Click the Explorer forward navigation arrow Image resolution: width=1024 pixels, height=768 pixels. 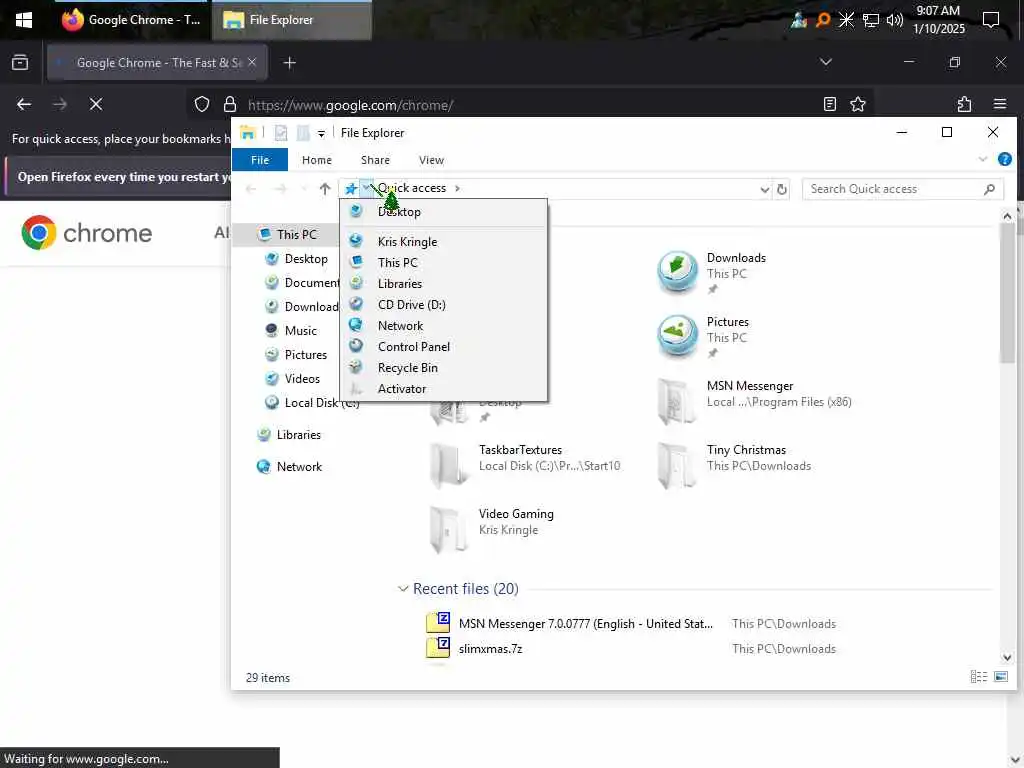pyautogui.click(x=280, y=189)
